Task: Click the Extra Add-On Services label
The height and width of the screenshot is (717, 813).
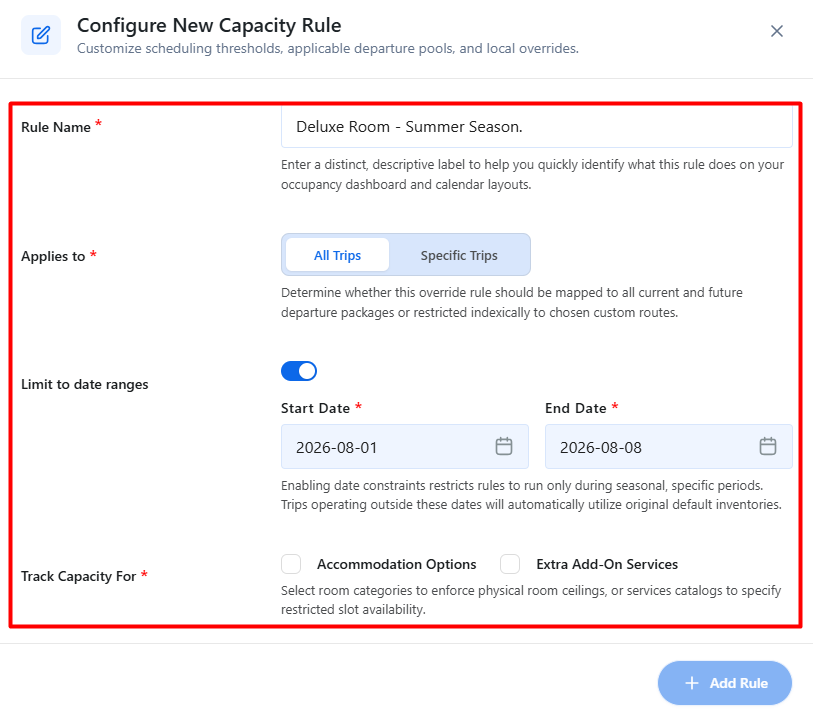Action: [607, 564]
